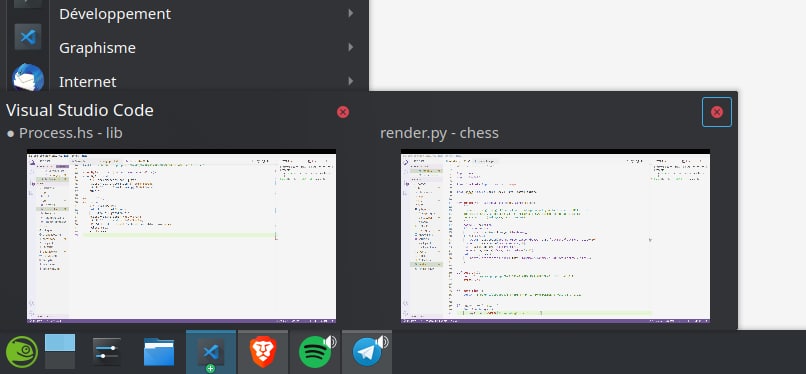The width and height of the screenshot is (806, 374).
Task: Click the Visual Studio Code taskbar icon
Action: tap(211, 352)
